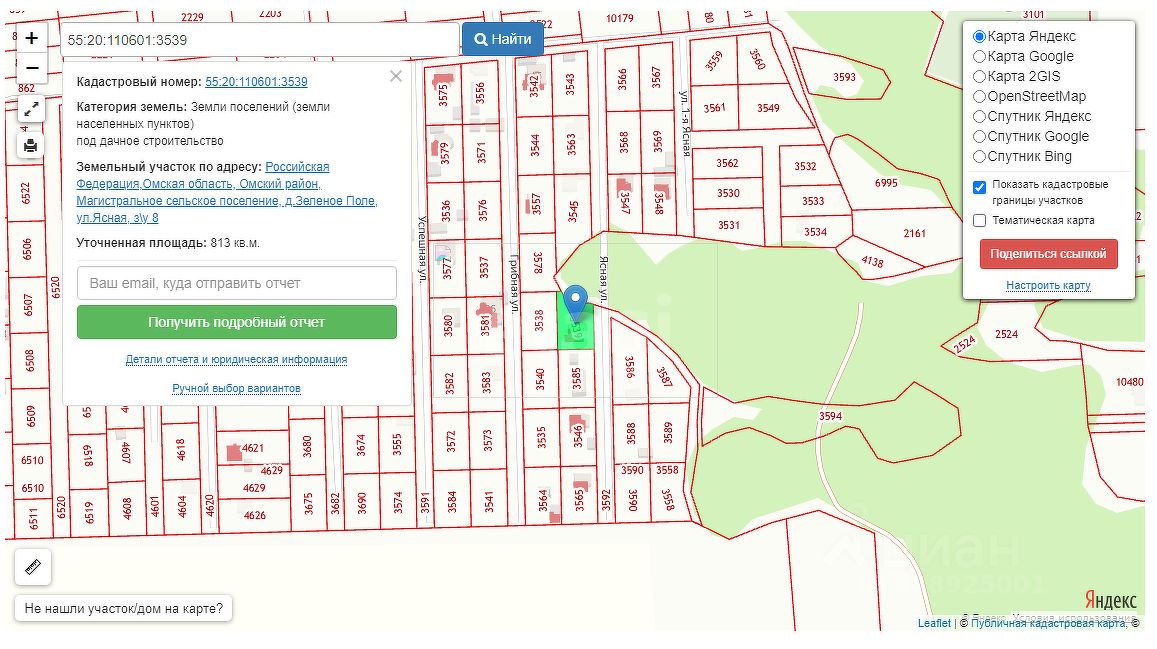
Task: Select parcel 3593 on map
Action: point(844,77)
